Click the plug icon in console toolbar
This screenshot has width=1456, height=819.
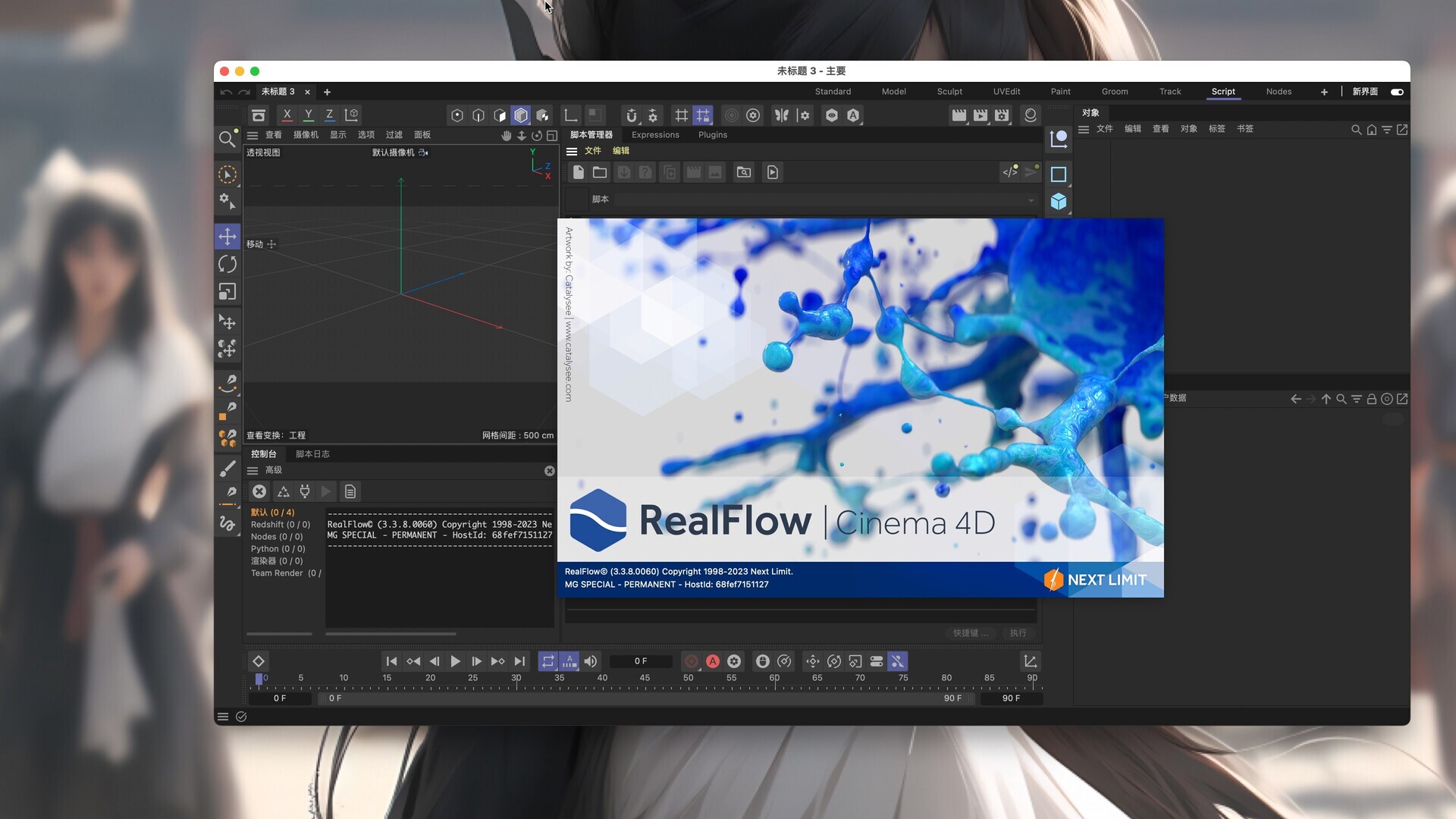pos(305,491)
